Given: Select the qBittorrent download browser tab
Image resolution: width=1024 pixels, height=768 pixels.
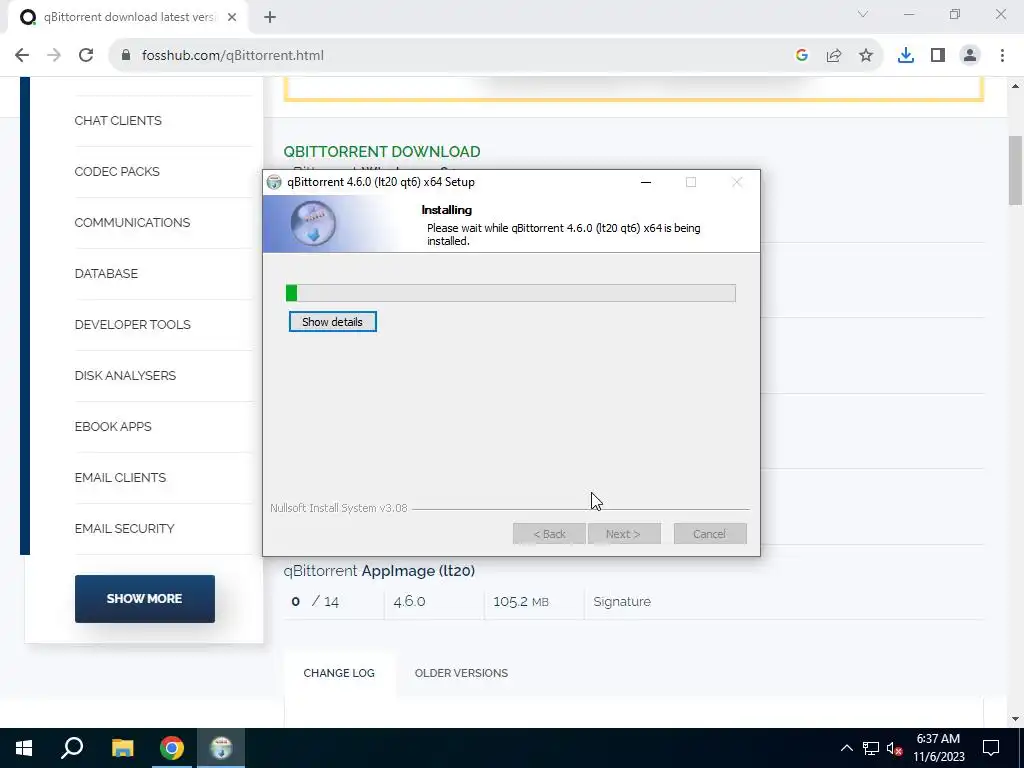Looking at the screenshot, I should point(128,18).
